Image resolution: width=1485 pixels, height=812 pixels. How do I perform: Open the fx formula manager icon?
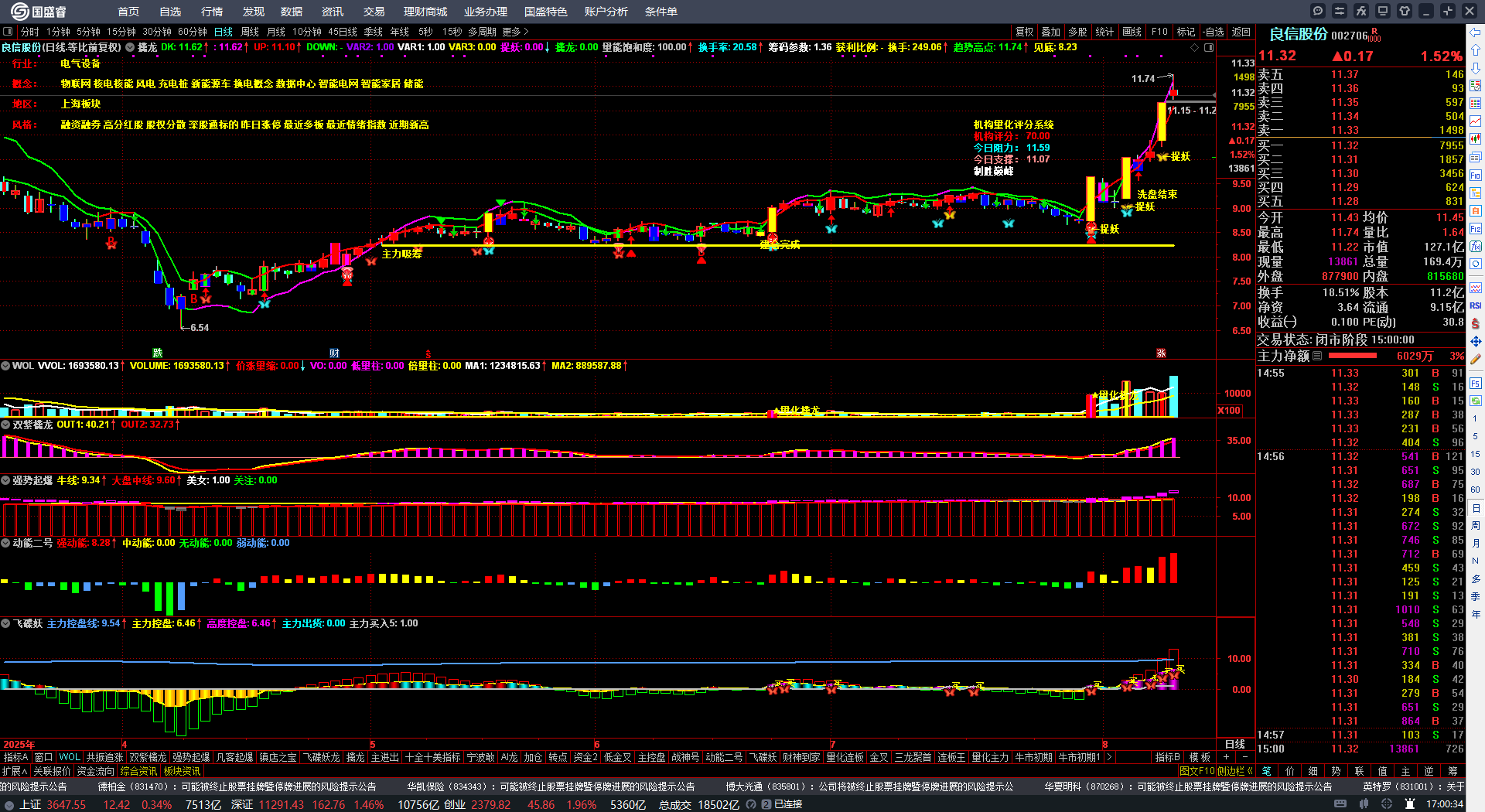tap(1361, 11)
